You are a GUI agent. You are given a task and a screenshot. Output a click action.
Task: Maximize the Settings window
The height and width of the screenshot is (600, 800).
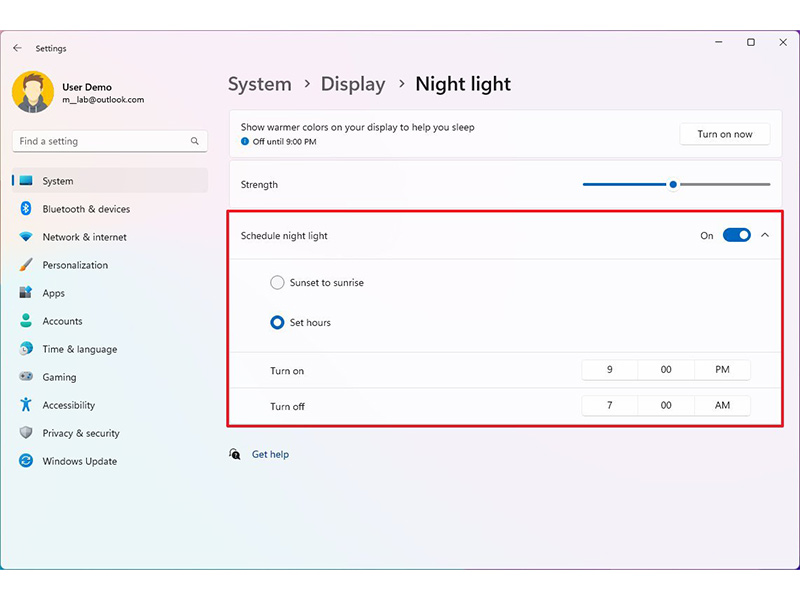click(x=751, y=42)
